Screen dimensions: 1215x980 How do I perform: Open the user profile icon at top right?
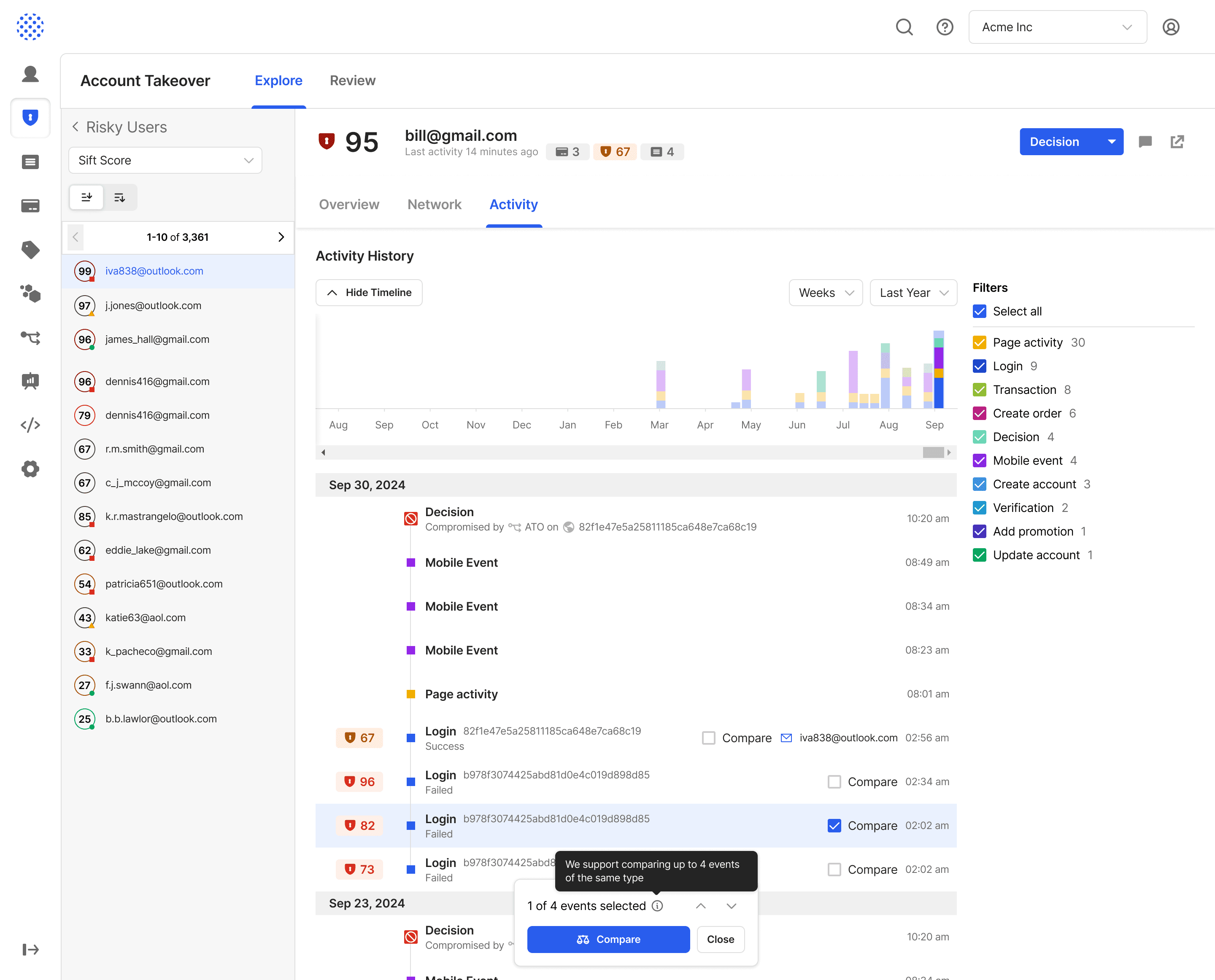[x=1170, y=27]
